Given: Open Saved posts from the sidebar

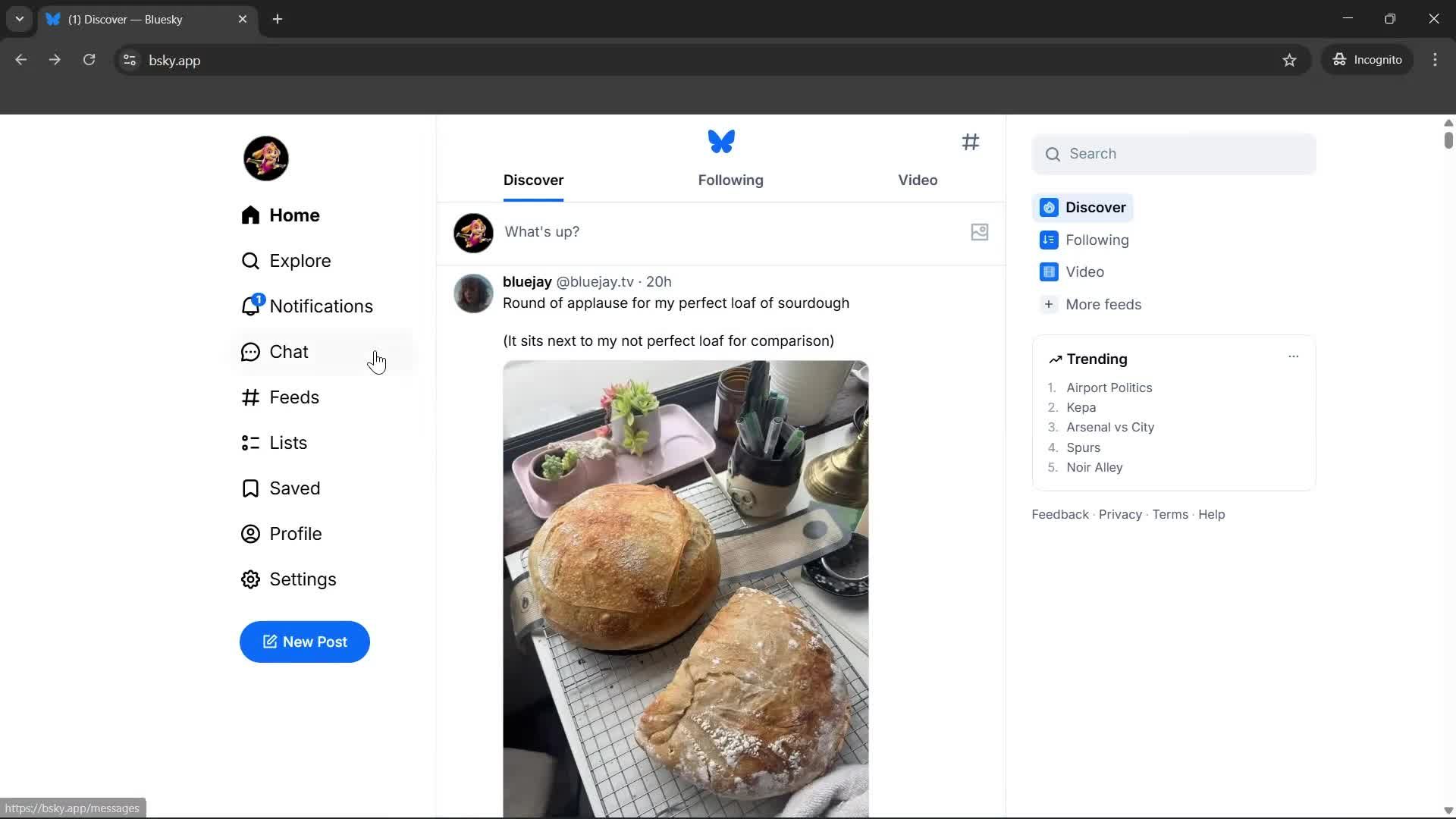Looking at the screenshot, I should [x=296, y=488].
